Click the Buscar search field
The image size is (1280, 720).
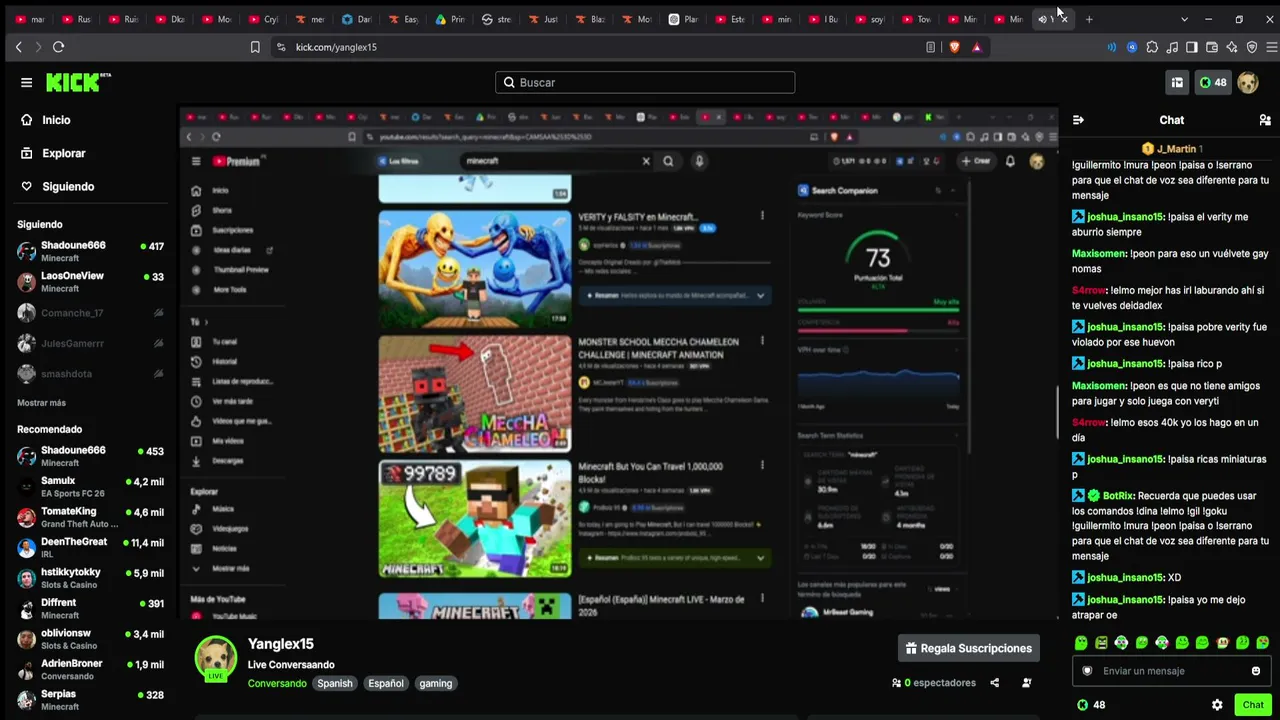pos(645,83)
